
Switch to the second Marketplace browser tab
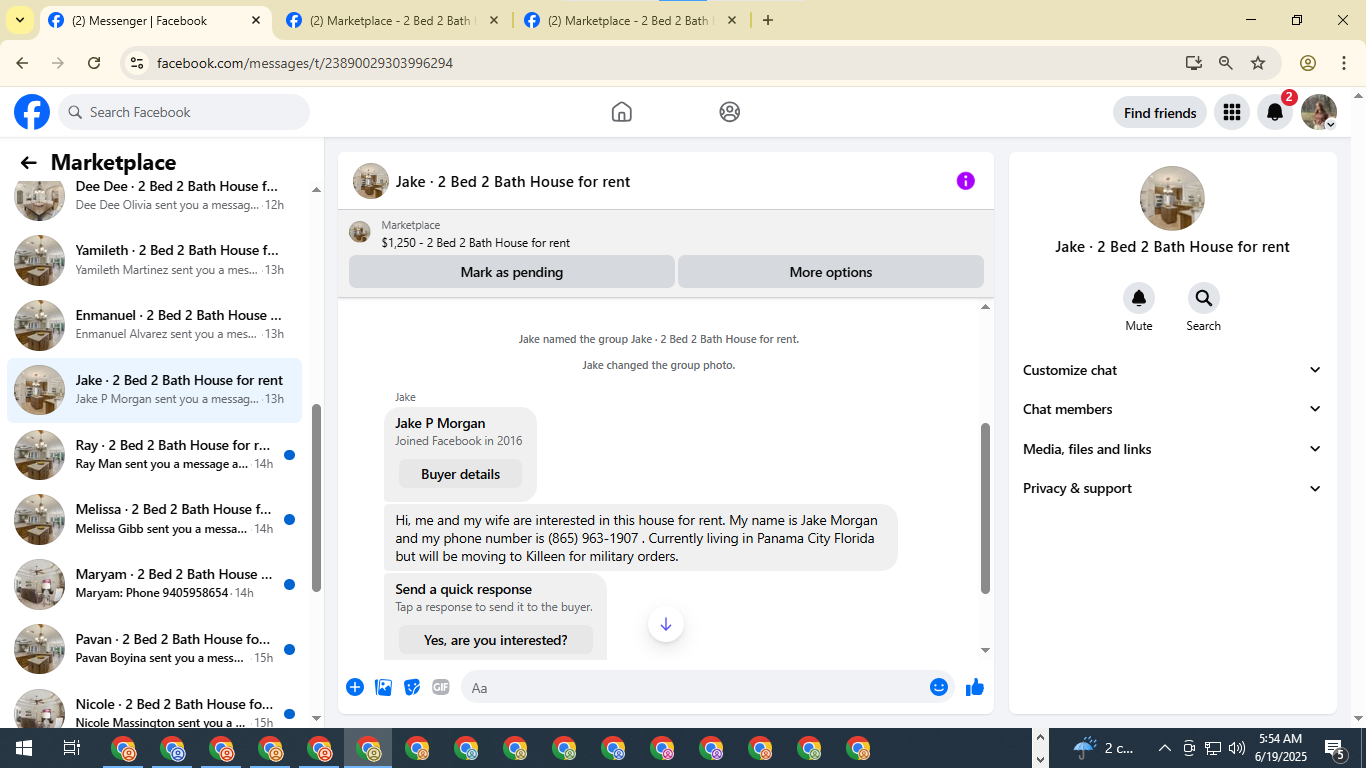point(392,21)
